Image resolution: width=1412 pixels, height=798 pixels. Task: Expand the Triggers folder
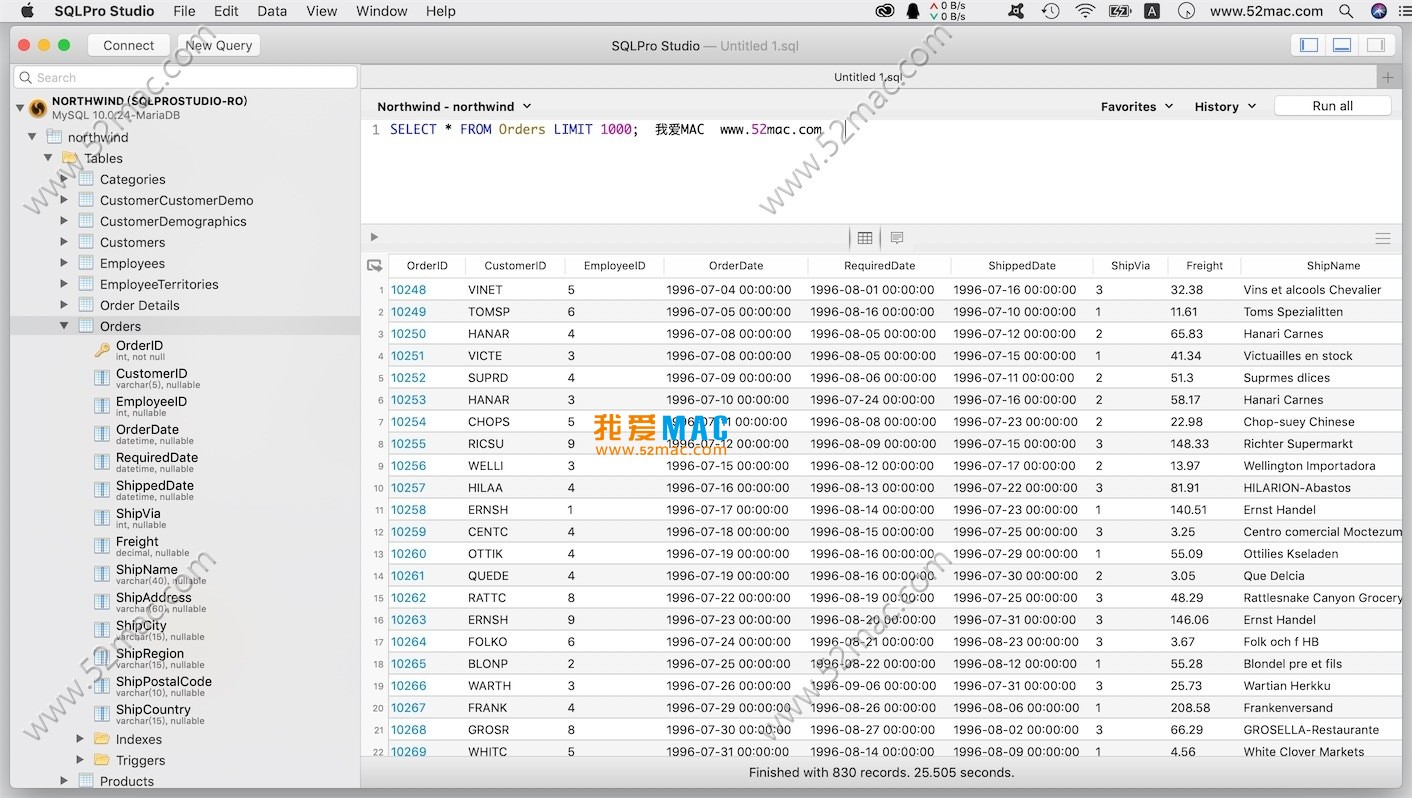tap(80, 760)
